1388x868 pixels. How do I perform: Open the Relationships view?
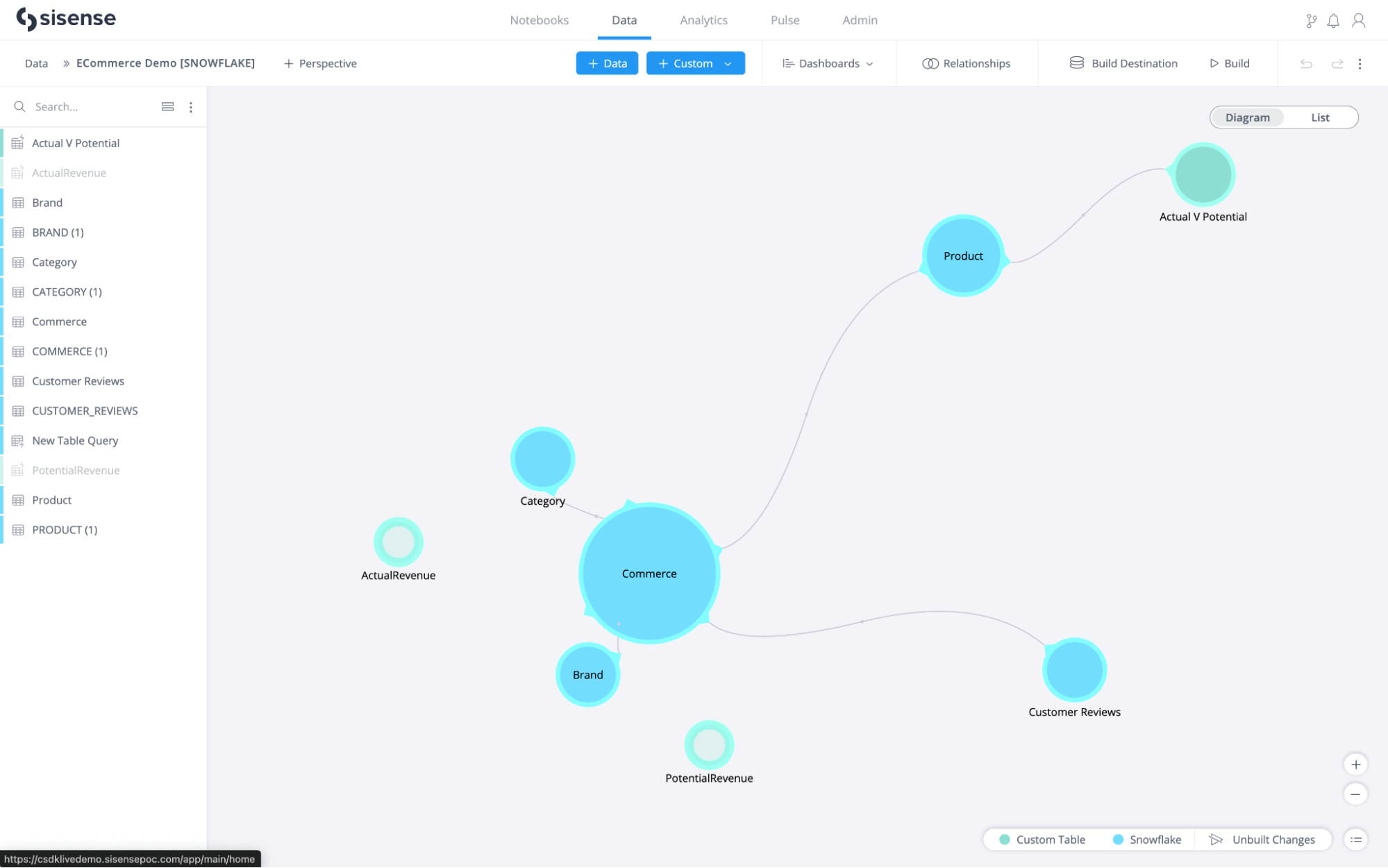click(967, 63)
